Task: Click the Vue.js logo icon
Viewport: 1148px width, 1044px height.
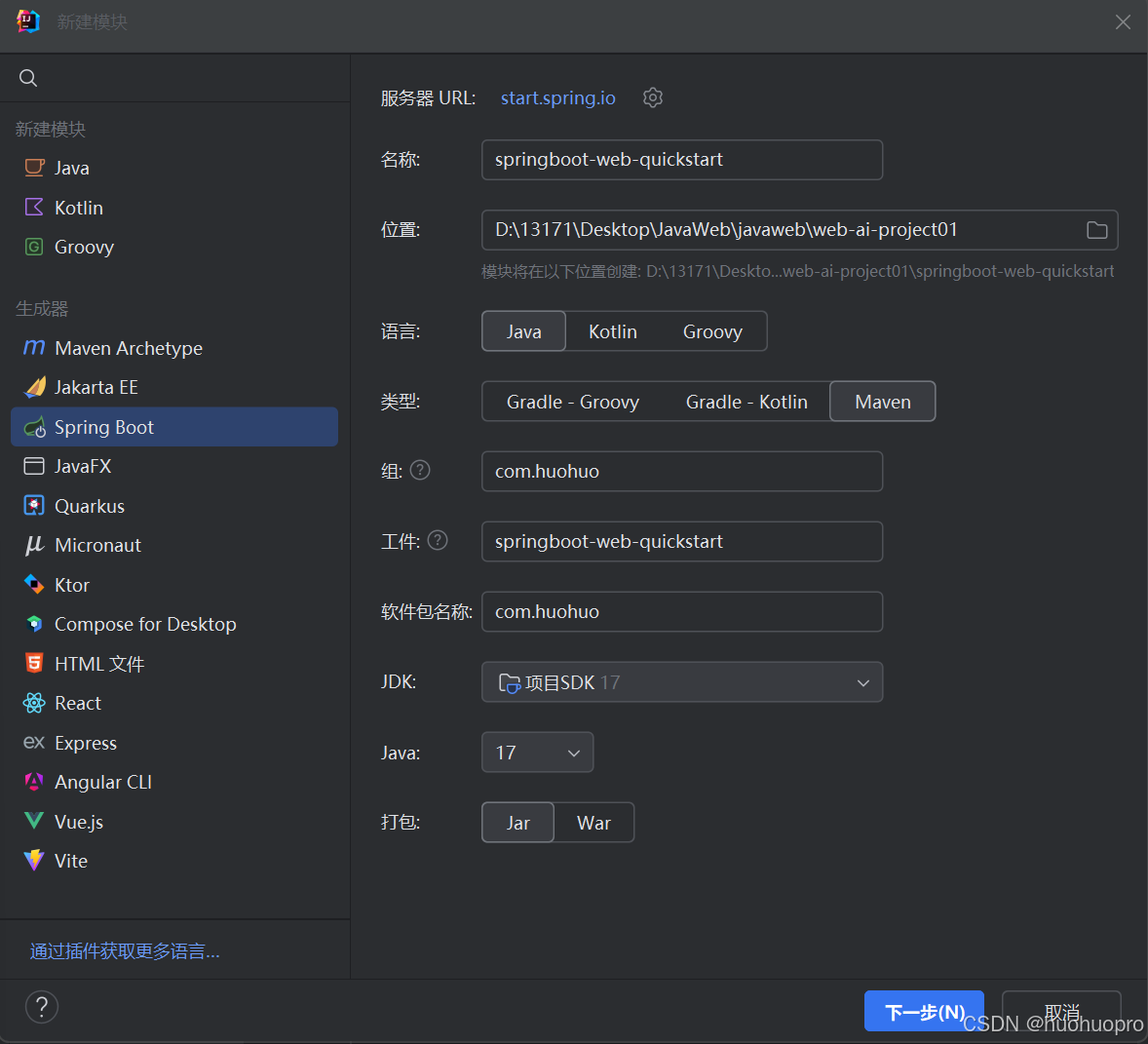Action: [x=34, y=822]
